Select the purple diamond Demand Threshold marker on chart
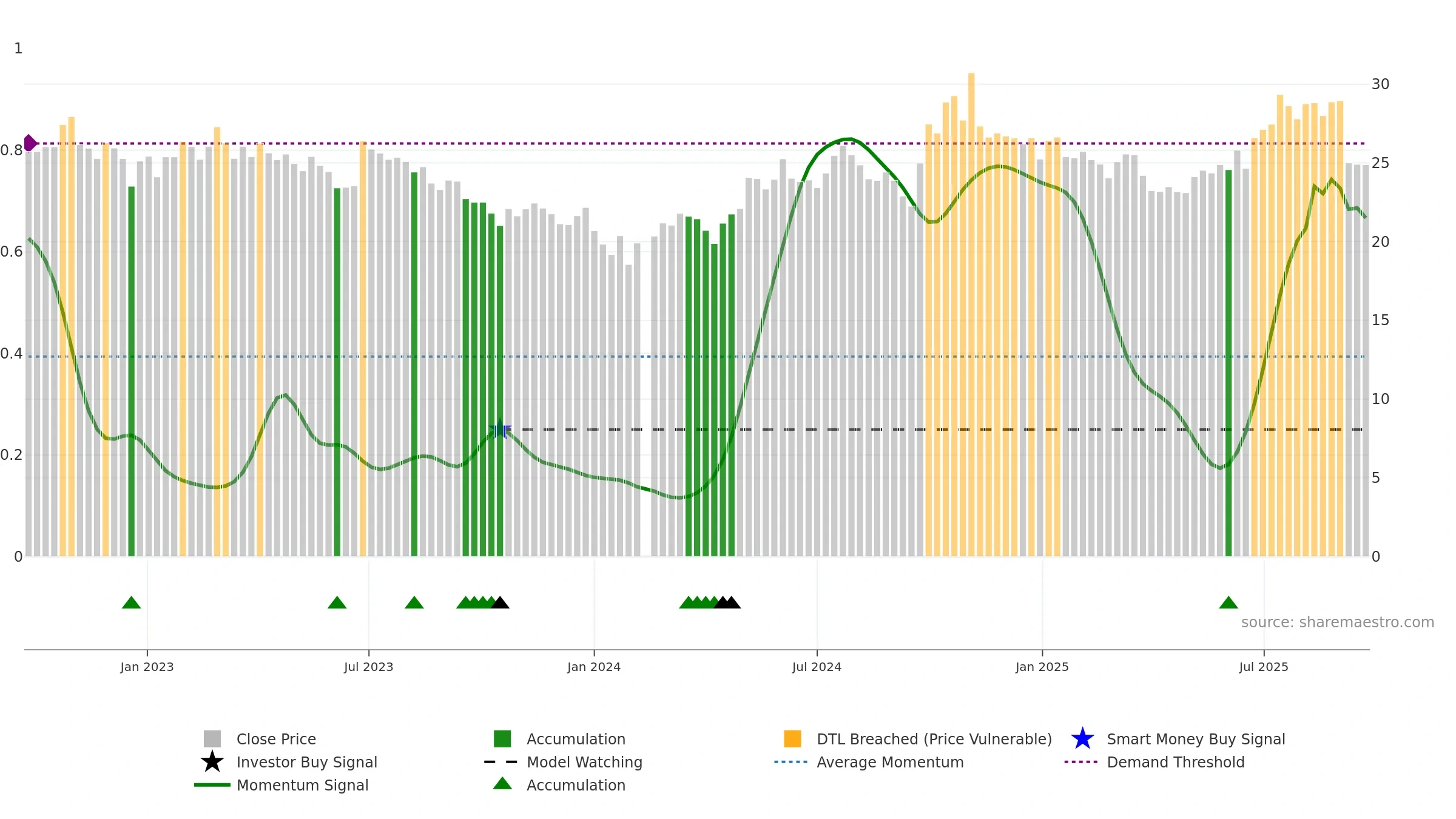Screen dimensions: 1456x819 (30, 143)
